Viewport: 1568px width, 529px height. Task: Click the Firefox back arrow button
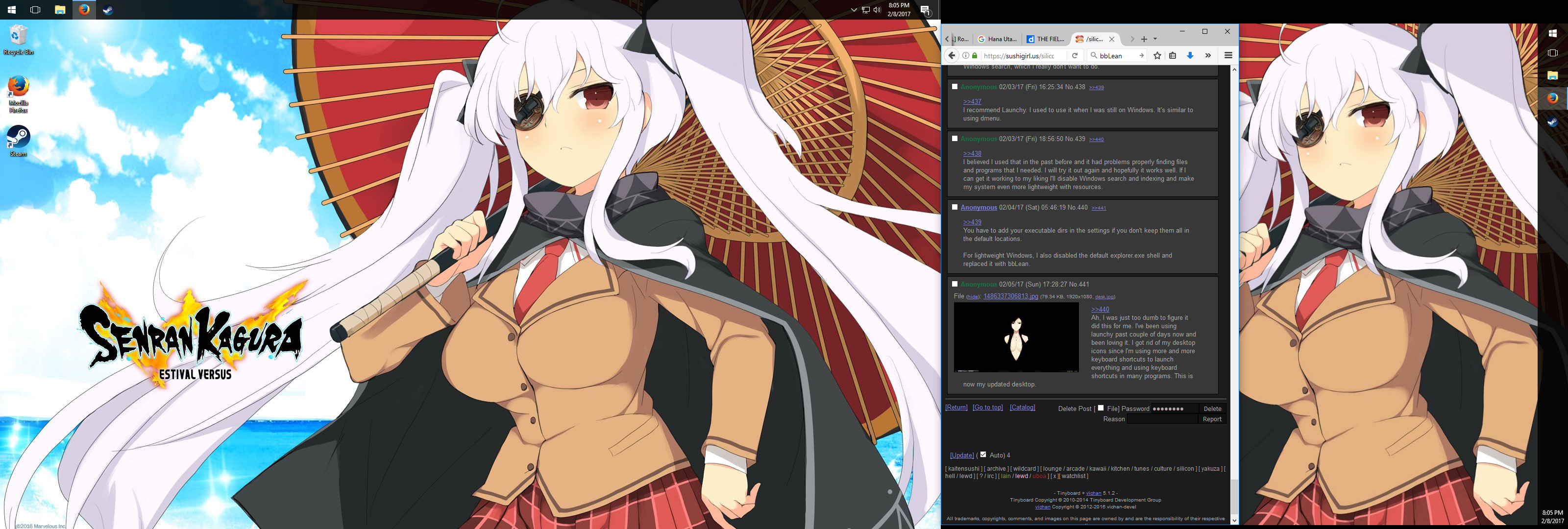[x=952, y=55]
